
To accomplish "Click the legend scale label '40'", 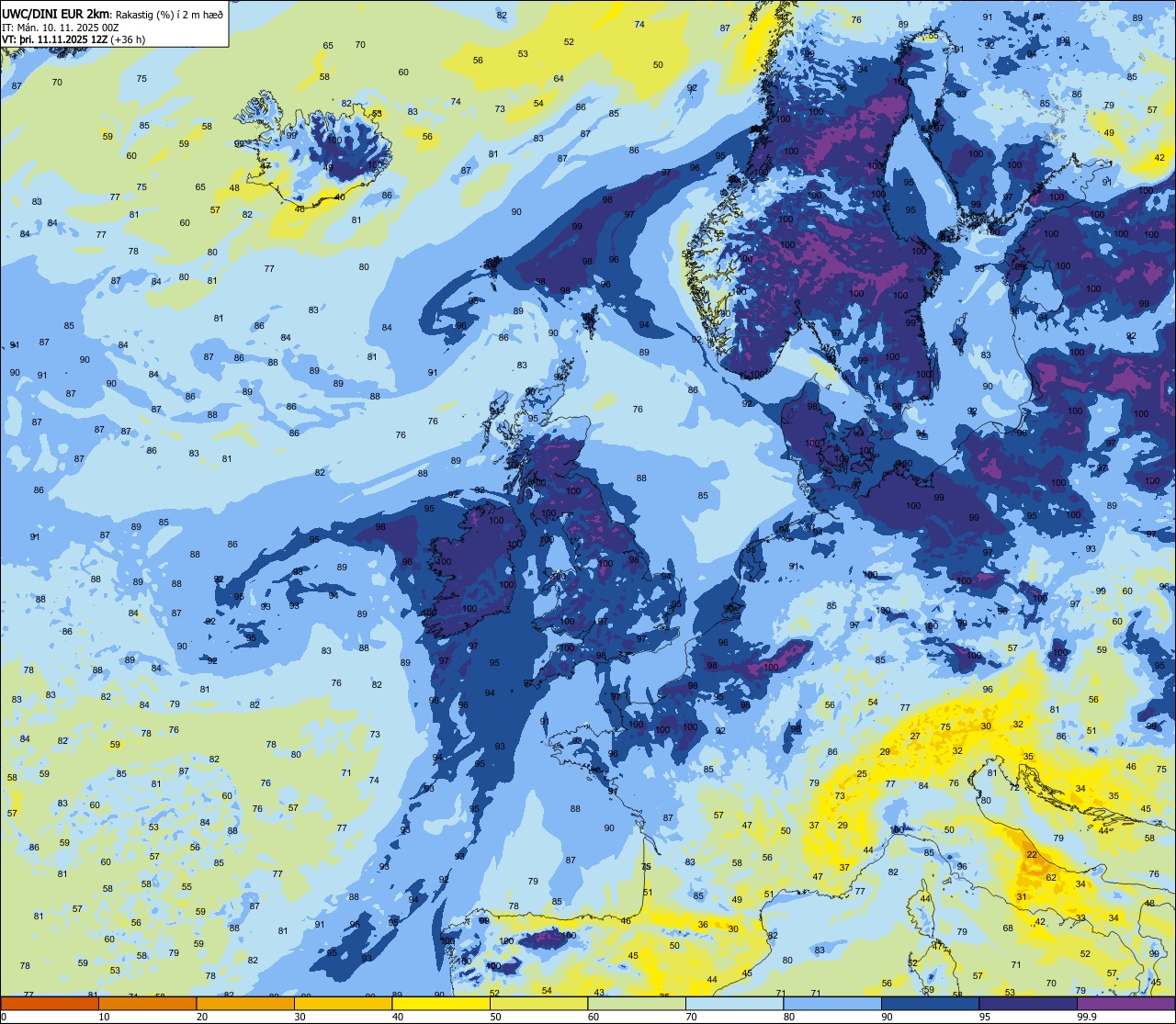I will [x=398, y=1017].
